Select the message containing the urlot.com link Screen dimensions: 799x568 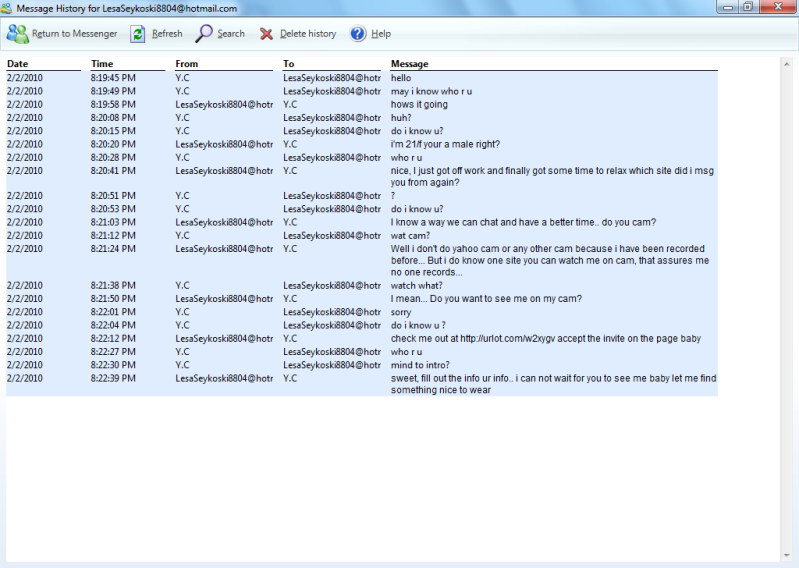(545, 339)
